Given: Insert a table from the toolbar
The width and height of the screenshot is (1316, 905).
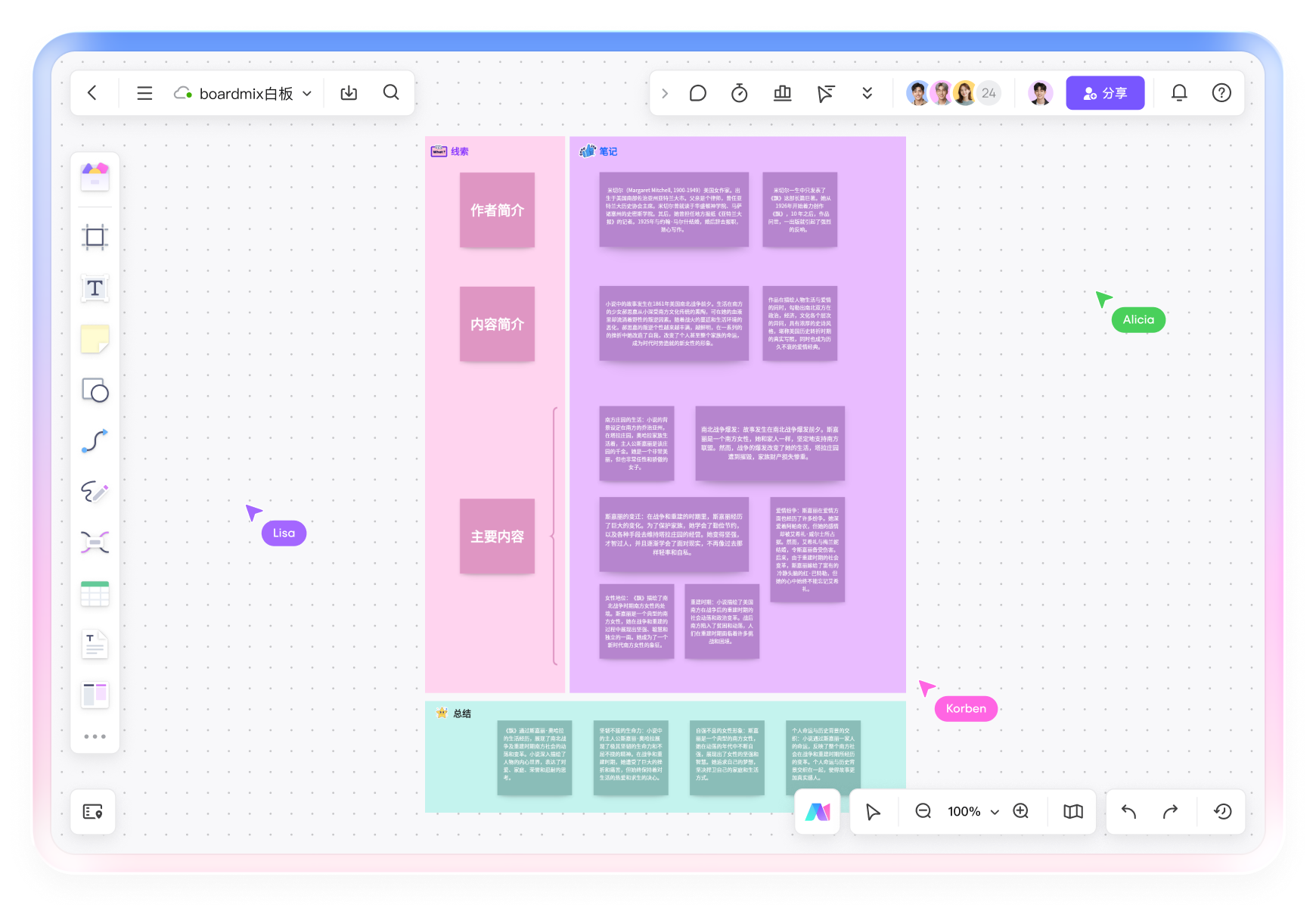Looking at the screenshot, I should click(x=95, y=594).
